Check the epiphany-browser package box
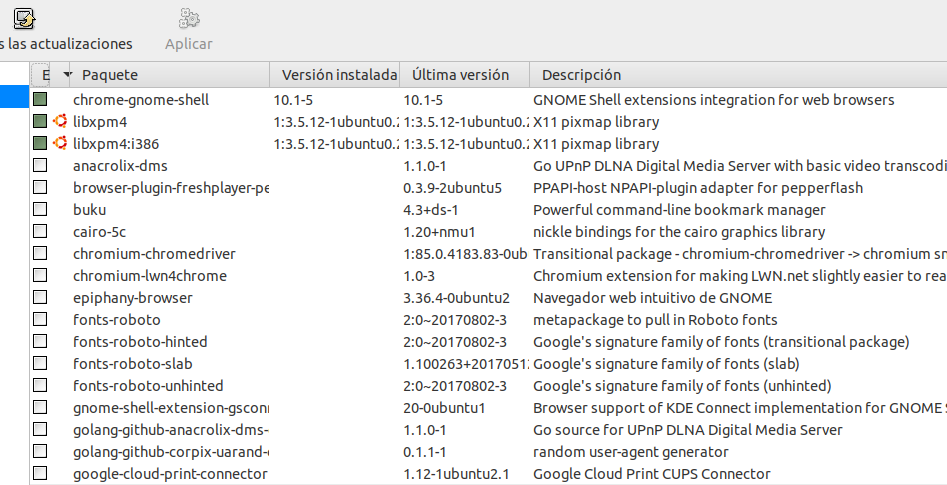947x485 pixels. 40,298
